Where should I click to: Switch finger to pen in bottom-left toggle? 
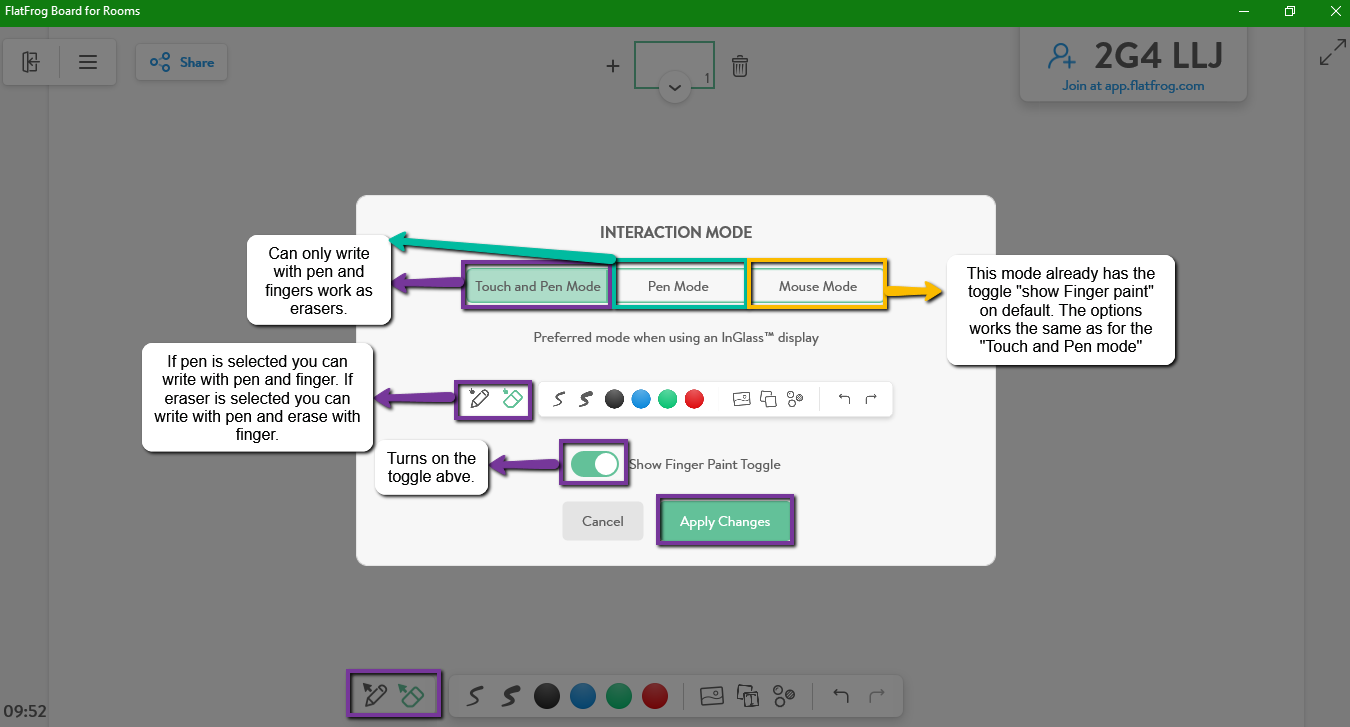(375, 695)
